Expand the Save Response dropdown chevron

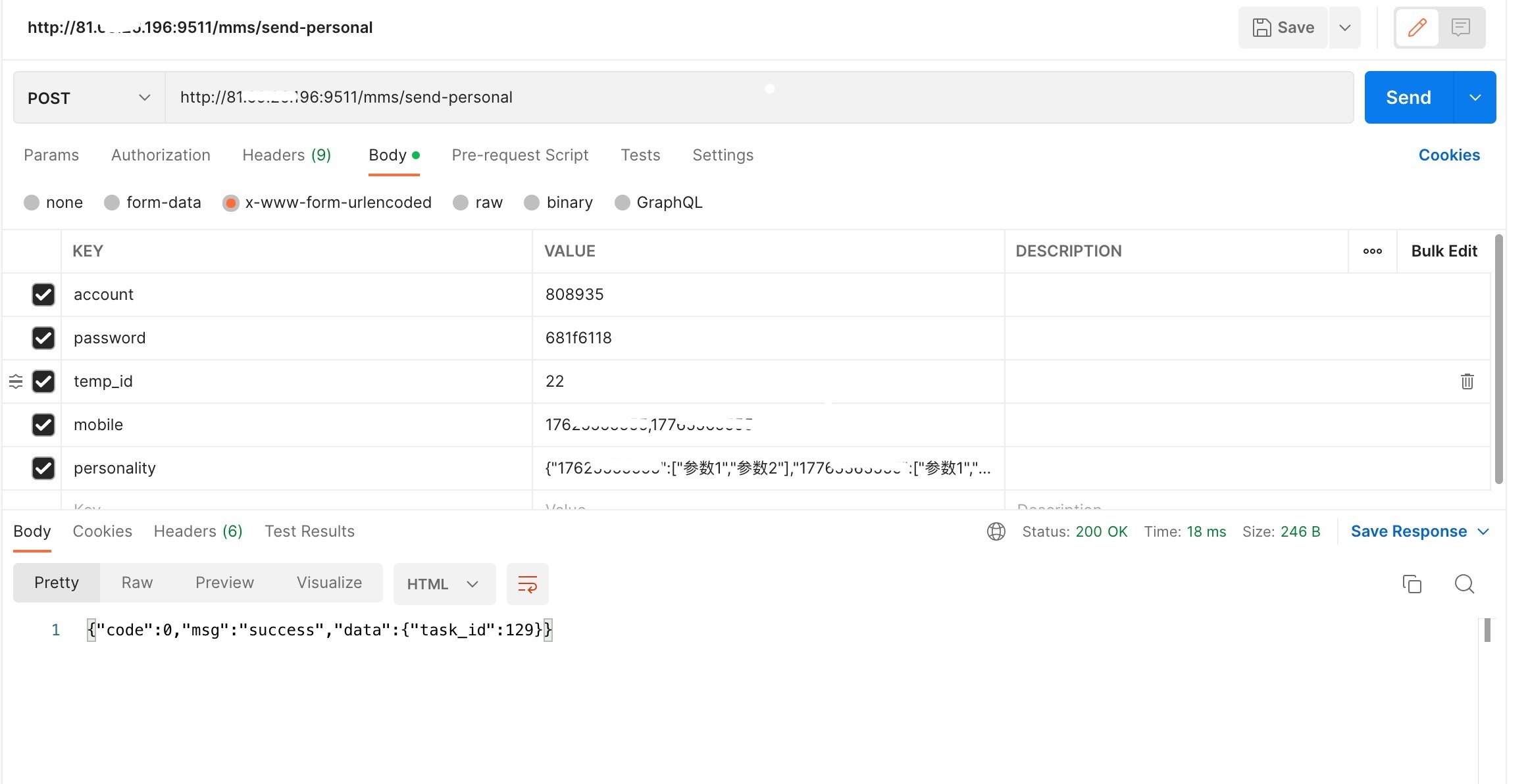coord(1483,531)
